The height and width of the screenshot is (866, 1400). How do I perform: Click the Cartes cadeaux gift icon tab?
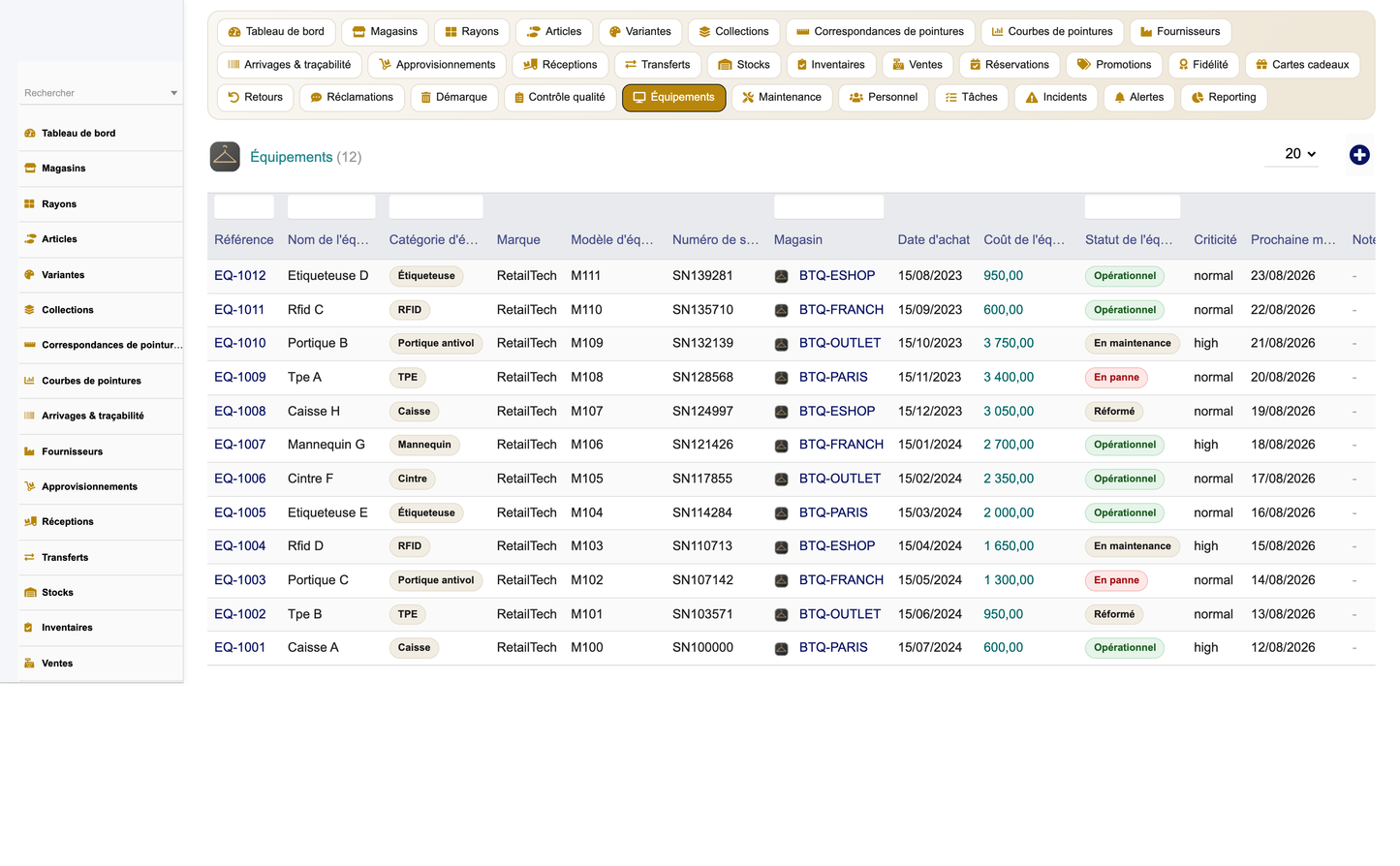tap(1261, 65)
